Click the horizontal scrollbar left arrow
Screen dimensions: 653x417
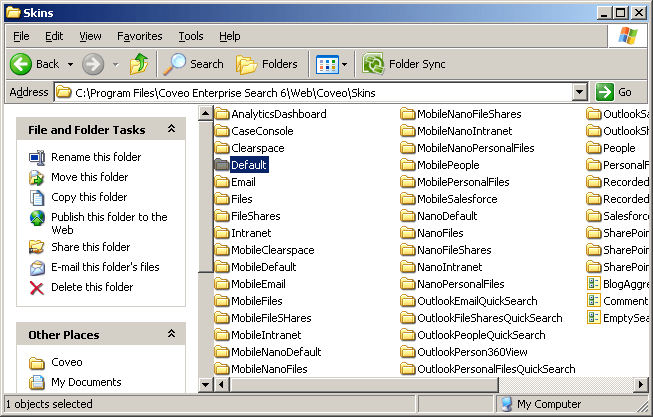tap(221, 384)
